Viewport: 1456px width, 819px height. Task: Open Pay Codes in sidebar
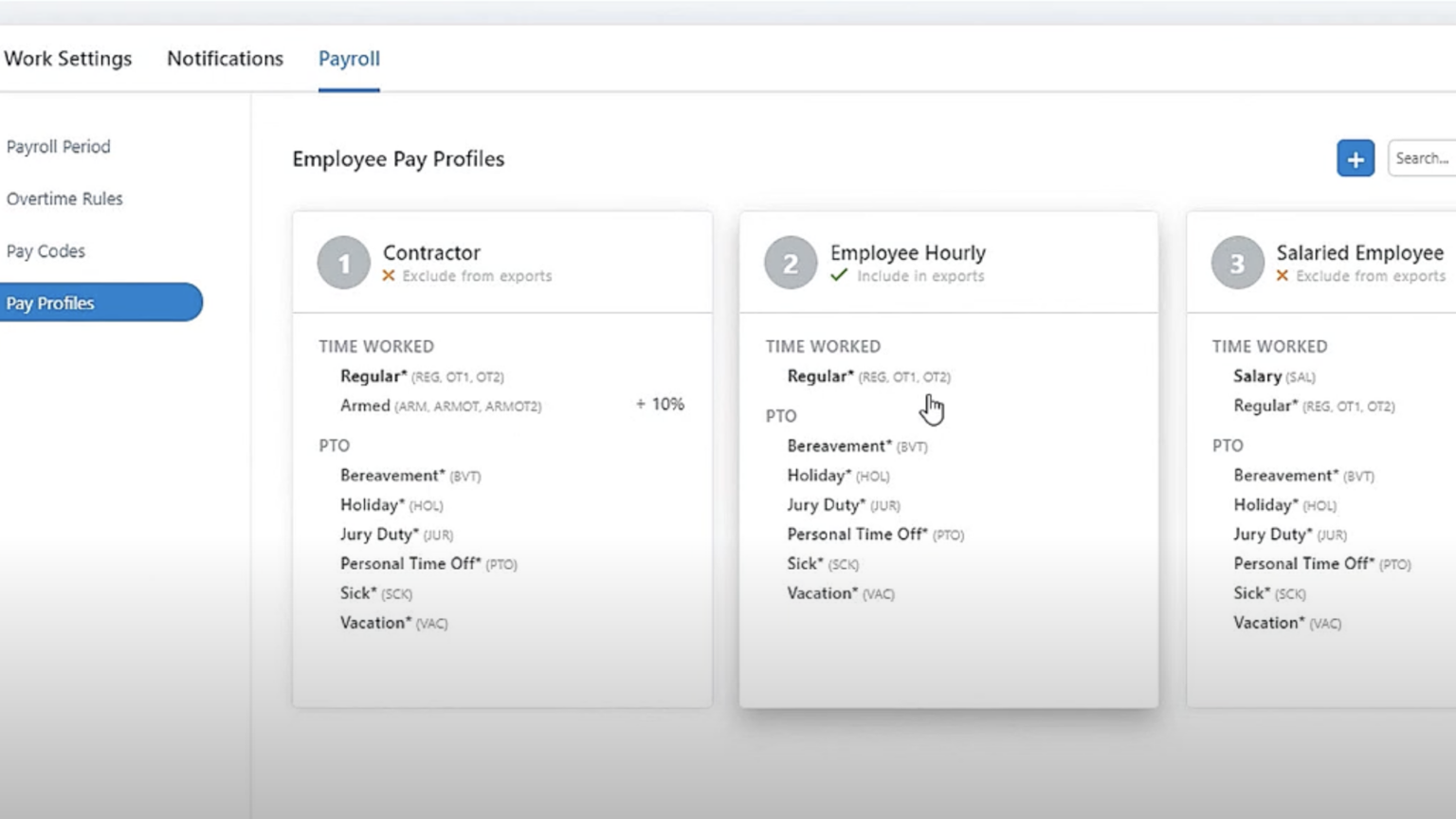tap(45, 251)
